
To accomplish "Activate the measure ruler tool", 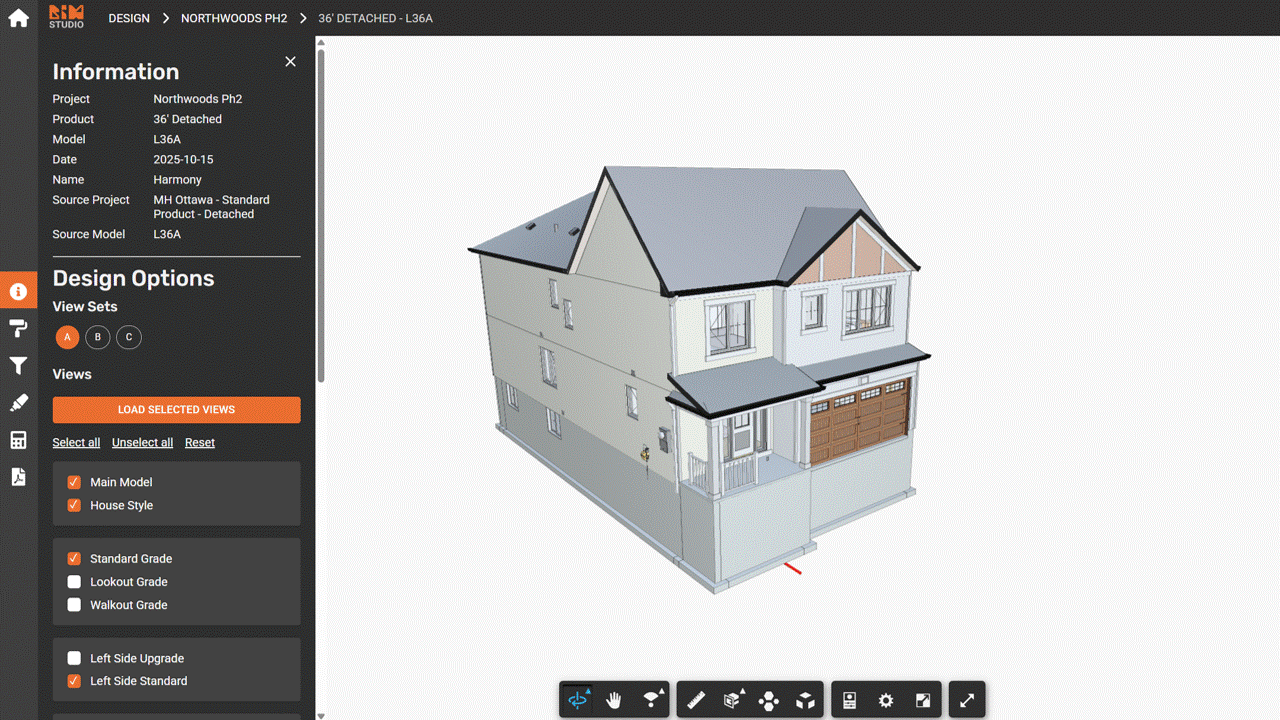I will (x=696, y=699).
